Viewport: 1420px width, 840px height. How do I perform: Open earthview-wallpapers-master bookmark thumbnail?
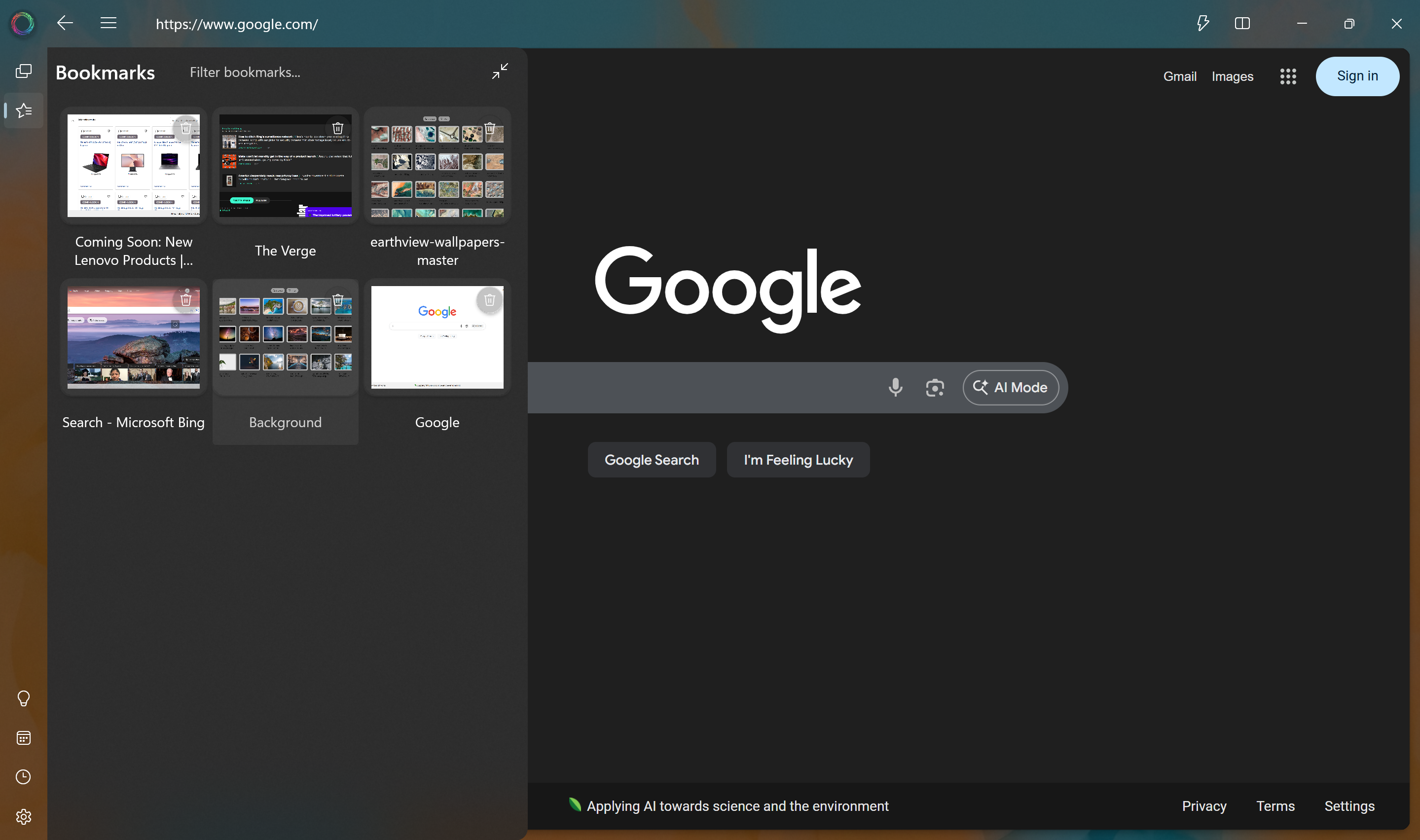pyautogui.click(x=437, y=166)
